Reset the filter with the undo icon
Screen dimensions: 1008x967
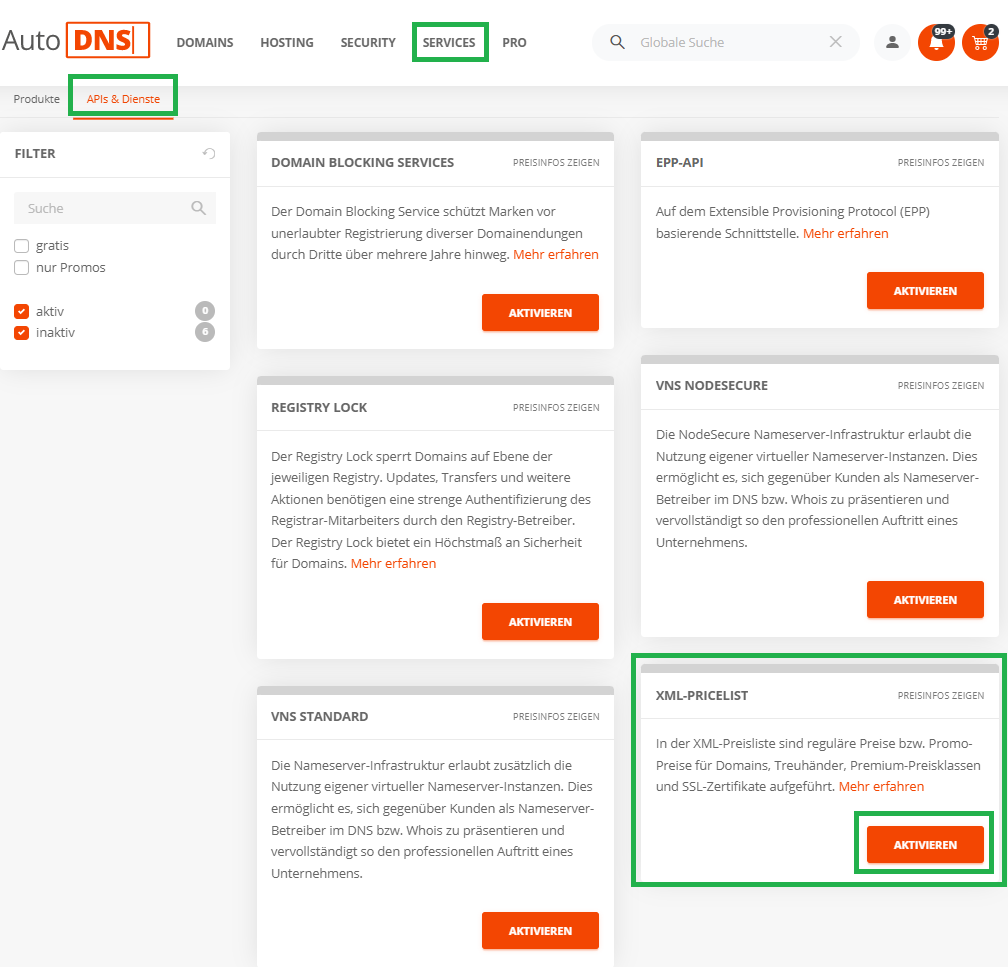click(x=209, y=153)
